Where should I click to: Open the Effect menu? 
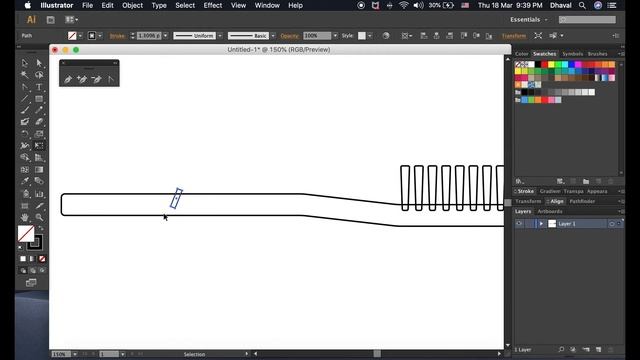(213, 5)
